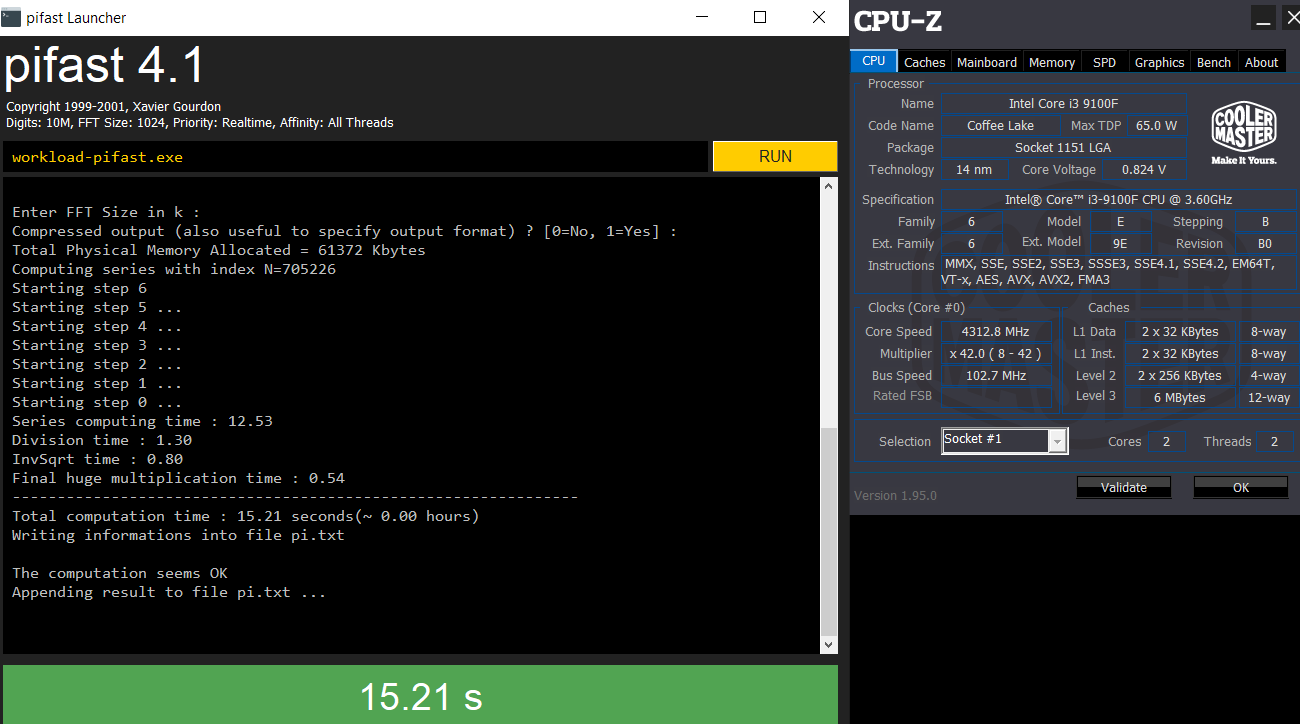Click the pifast Launcher console icon
Screen dimensions: 1300x724
click(x=11, y=18)
